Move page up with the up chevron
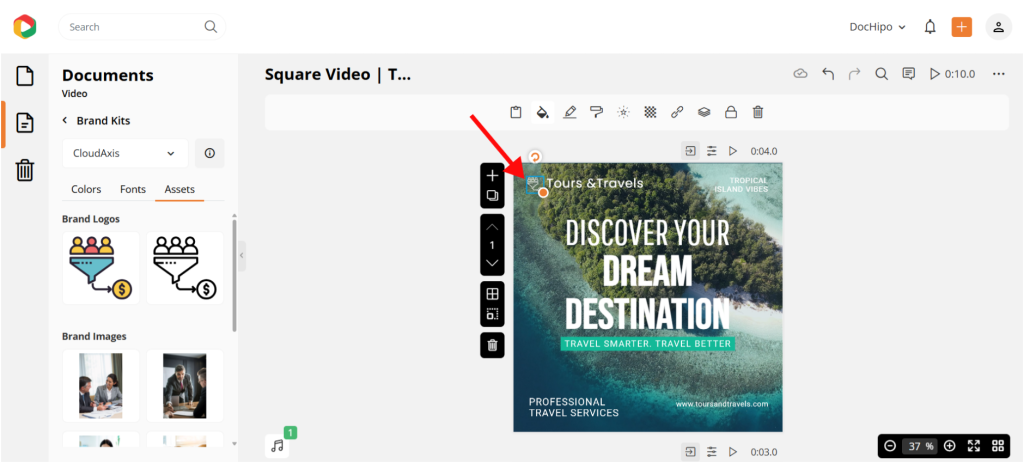The height and width of the screenshot is (463, 1024). click(x=492, y=227)
